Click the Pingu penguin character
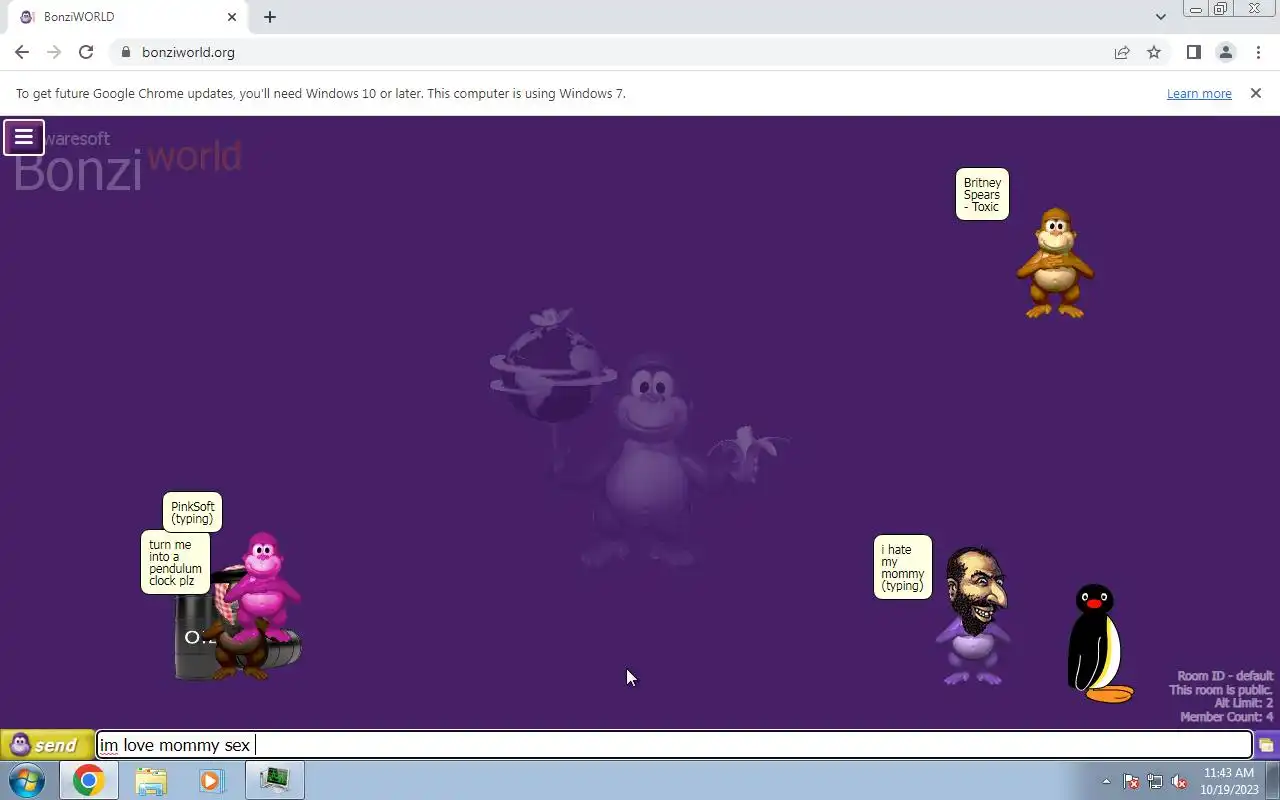The height and width of the screenshot is (800, 1280). point(1099,644)
